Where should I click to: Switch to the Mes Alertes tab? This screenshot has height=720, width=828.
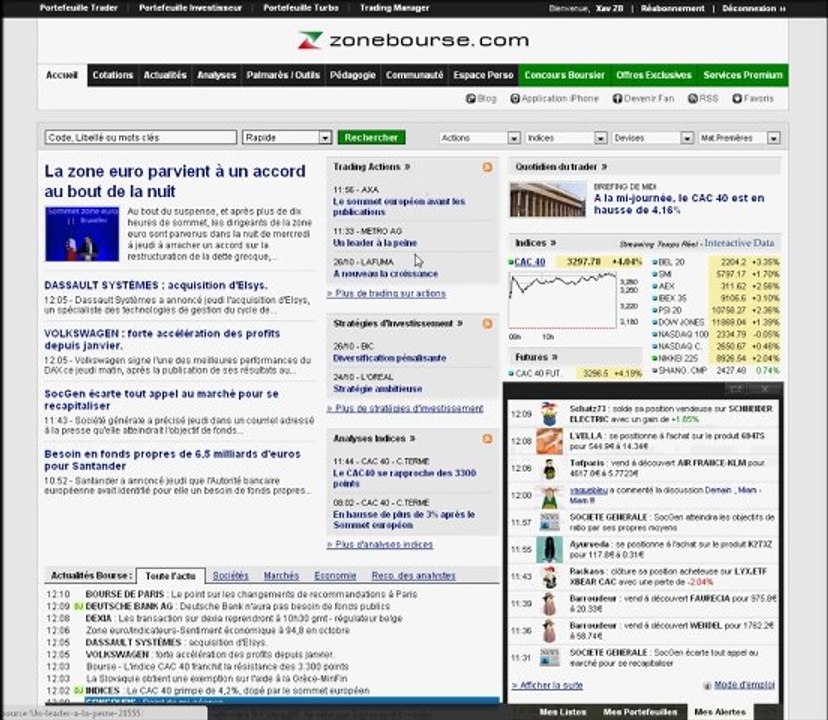[x=720, y=712]
